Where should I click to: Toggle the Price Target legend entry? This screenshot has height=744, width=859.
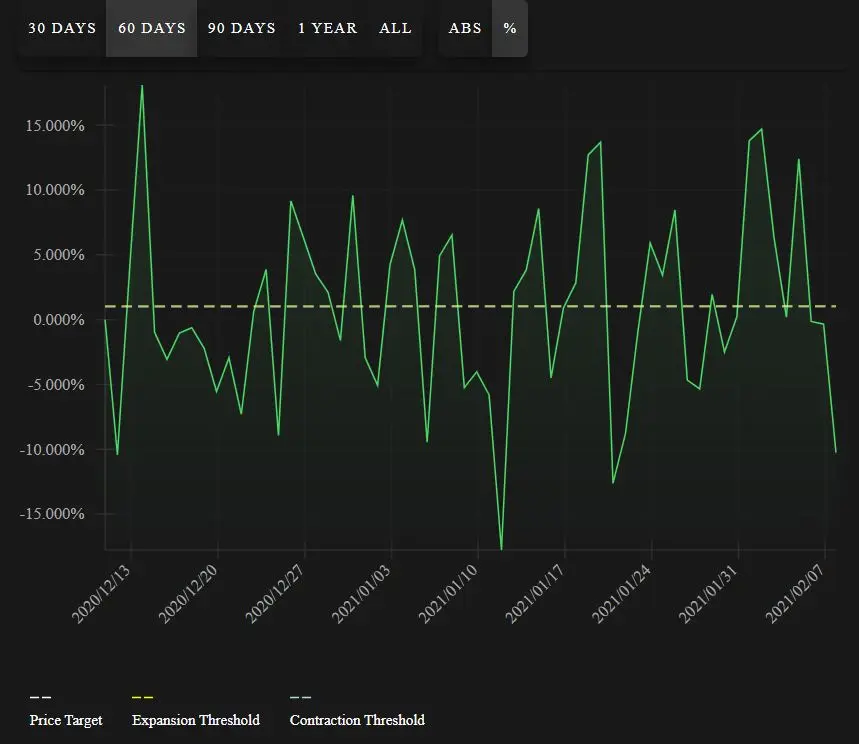[66, 720]
